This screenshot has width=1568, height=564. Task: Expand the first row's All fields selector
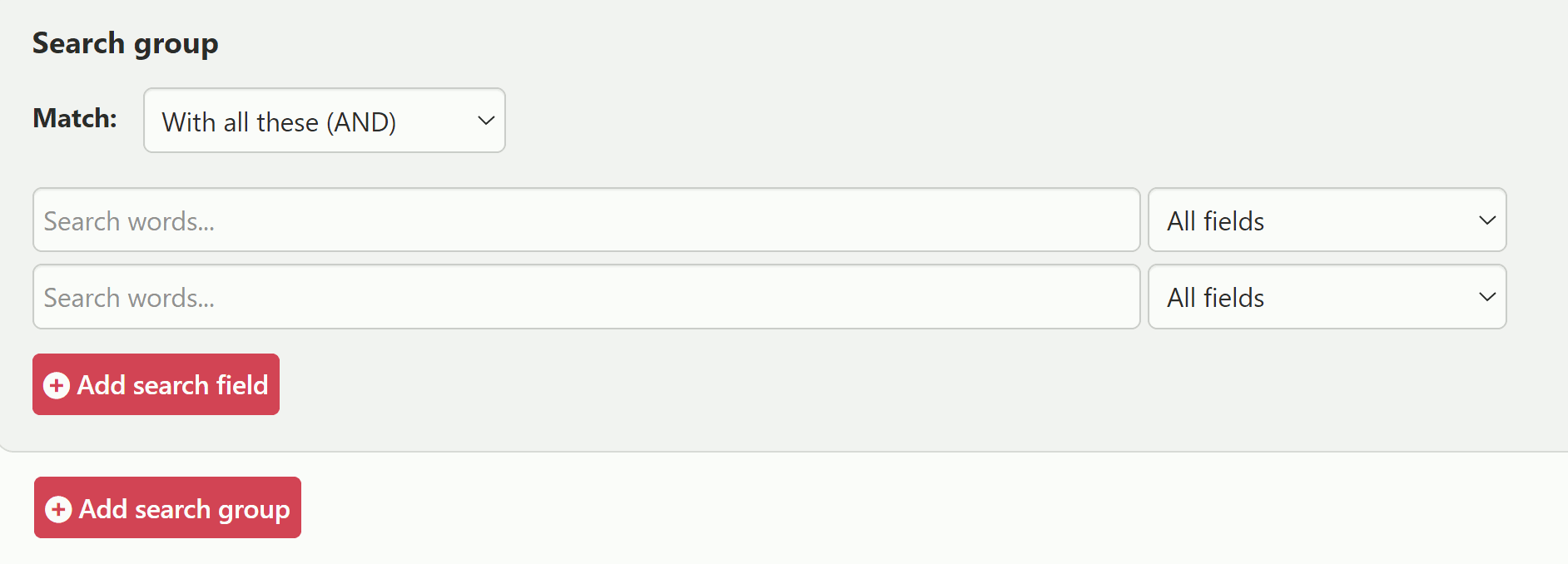pos(1326,220)
